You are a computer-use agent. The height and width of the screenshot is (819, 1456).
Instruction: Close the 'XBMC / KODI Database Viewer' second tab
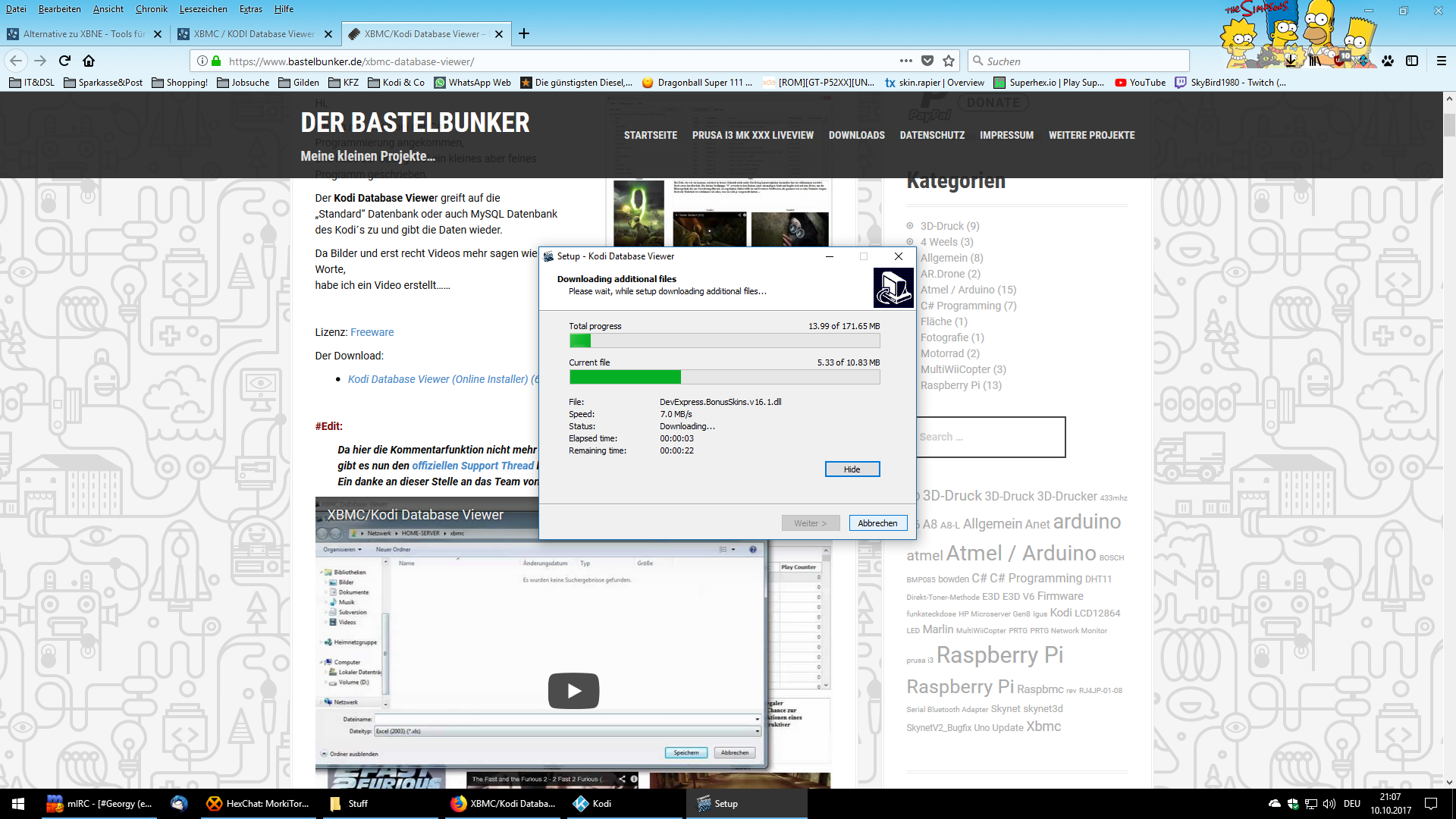[x=328, y=34]
